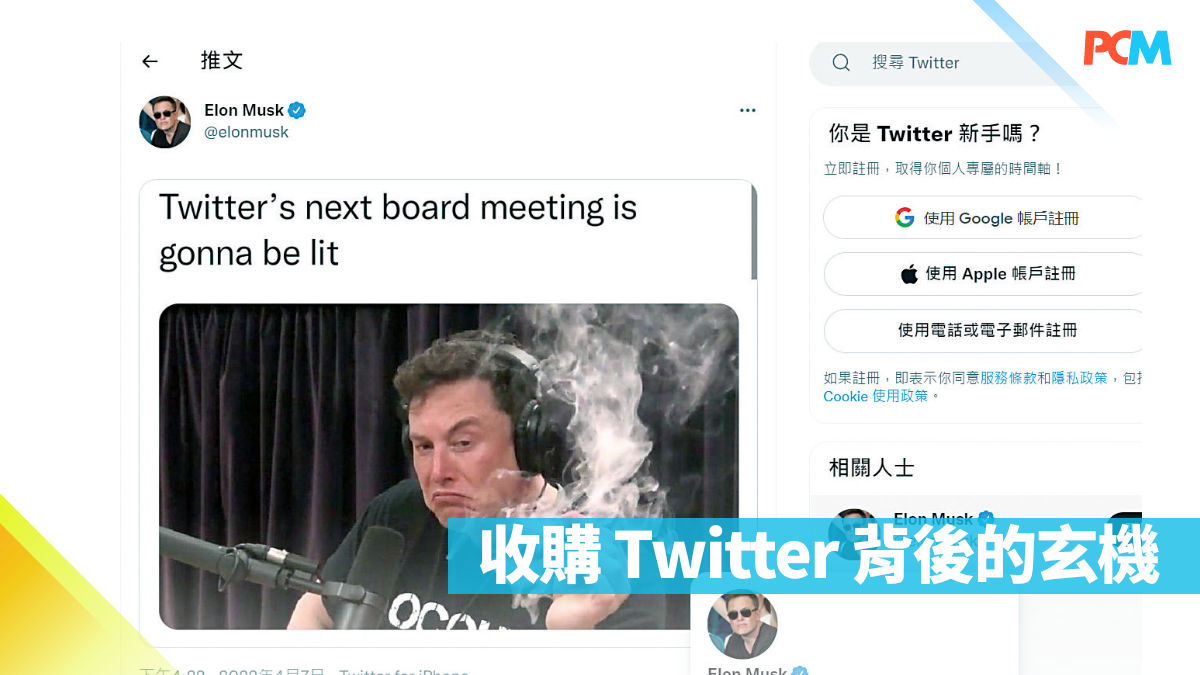Open the 隱私政策 link
The image size is (1200, 675).
coord(1079,378)
